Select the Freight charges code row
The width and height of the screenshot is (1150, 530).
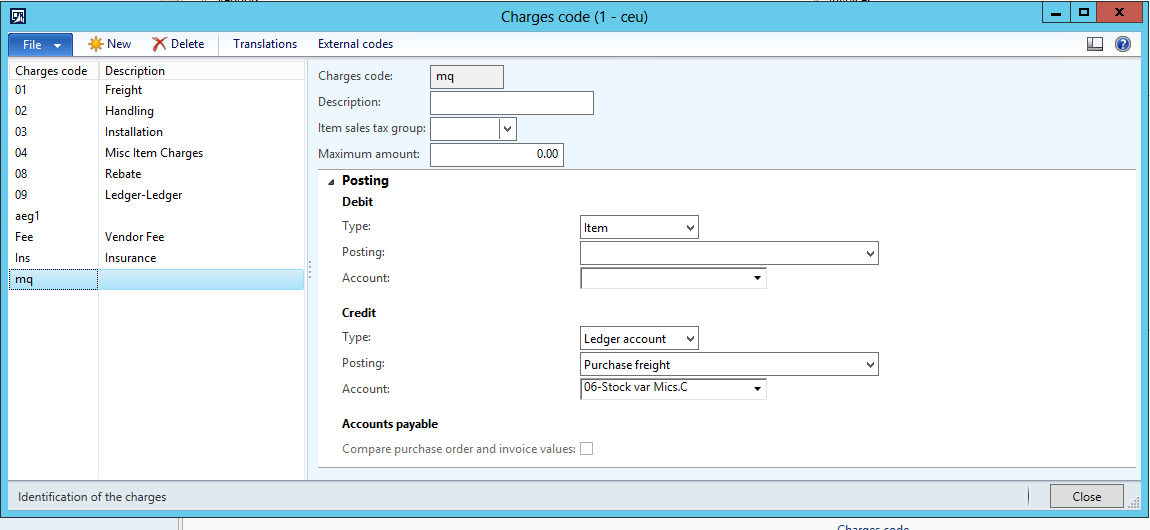(x=124, y=90)
